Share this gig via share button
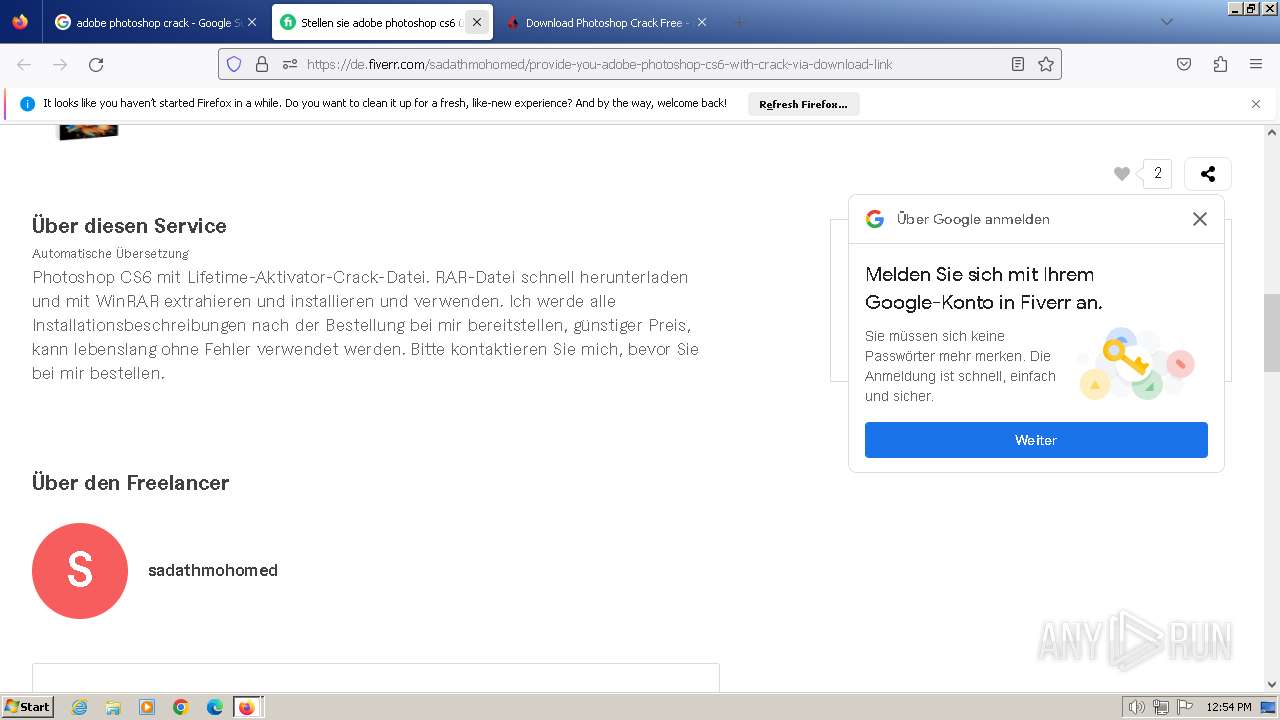This screenshot has height=720, width=1280. click(x=1208, y=174)
